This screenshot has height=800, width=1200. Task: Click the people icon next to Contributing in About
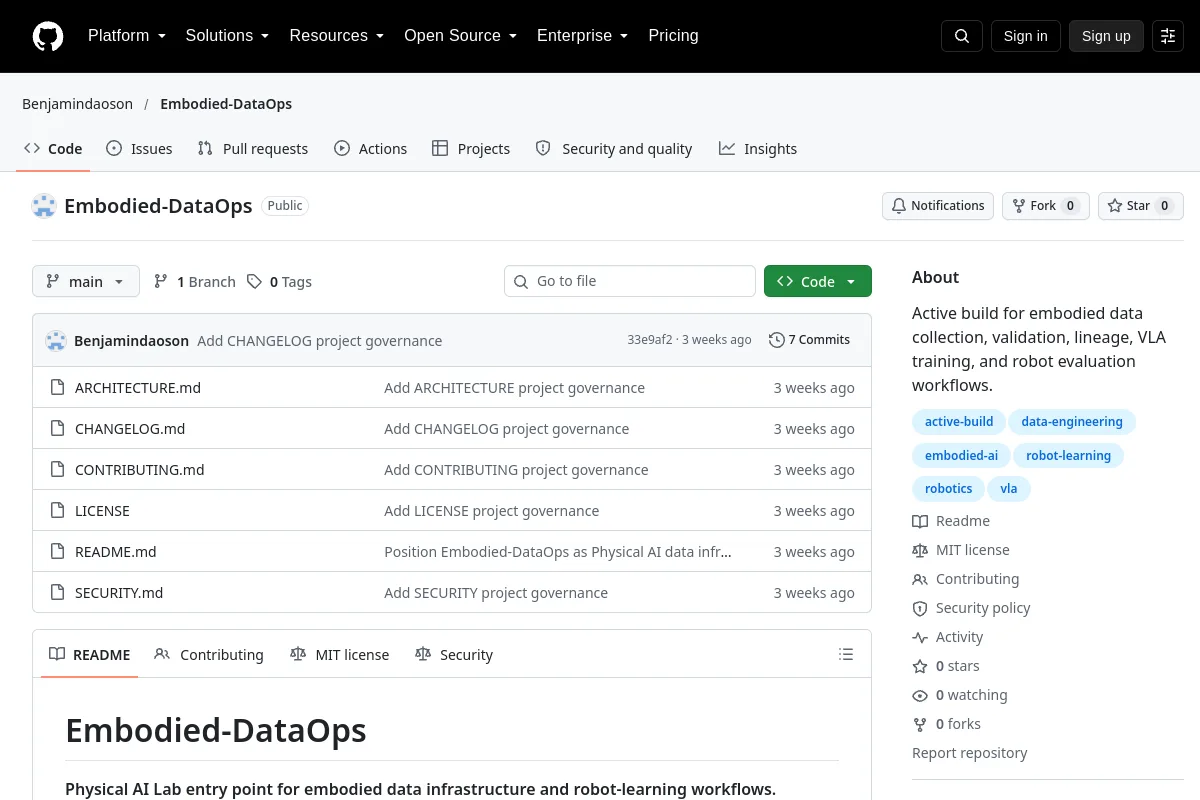click(x=920, y=579)
